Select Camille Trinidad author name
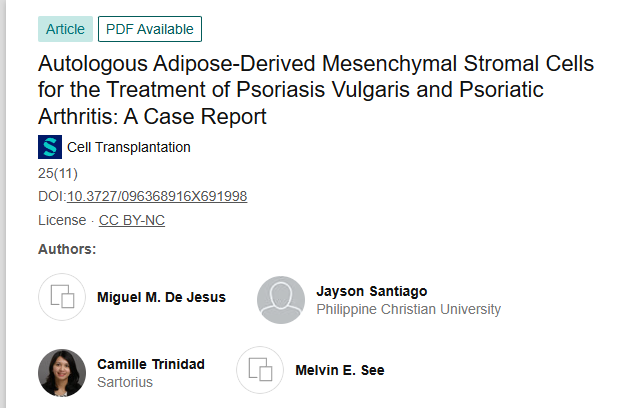 point(151,364)
